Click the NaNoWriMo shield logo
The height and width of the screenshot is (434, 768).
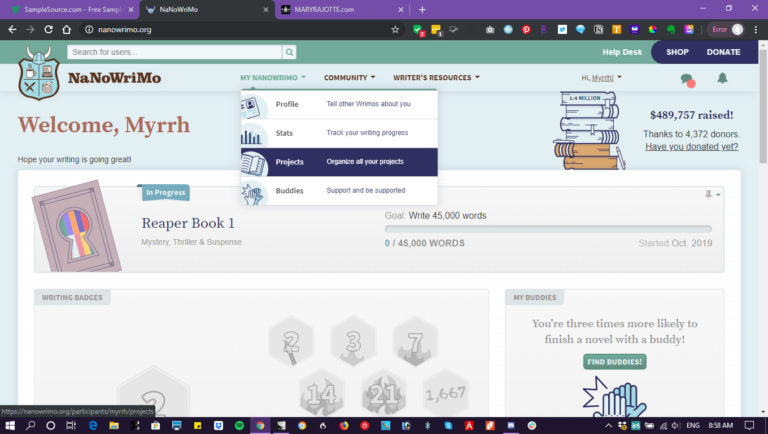click(40, 75)
